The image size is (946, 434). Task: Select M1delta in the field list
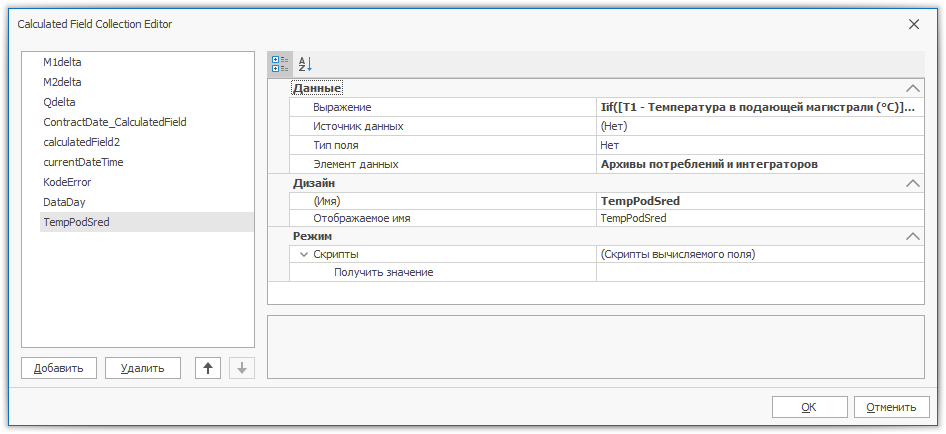[62, 62]
